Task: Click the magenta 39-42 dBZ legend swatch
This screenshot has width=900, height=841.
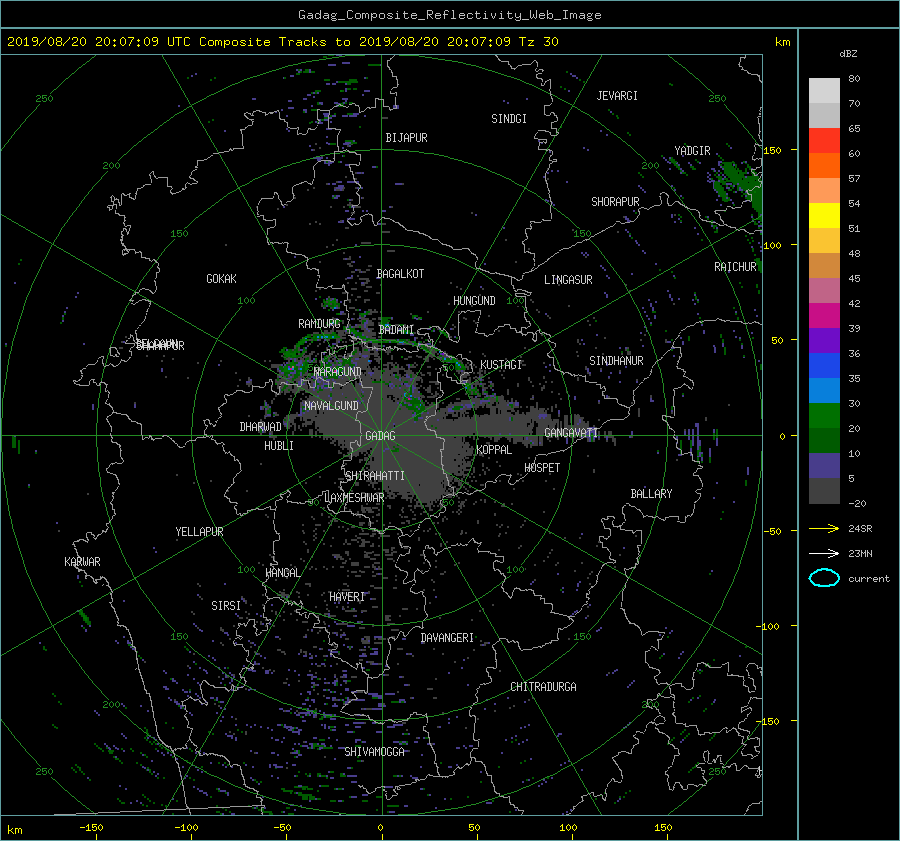Action: pyautogui.click(x=824, y=315)
